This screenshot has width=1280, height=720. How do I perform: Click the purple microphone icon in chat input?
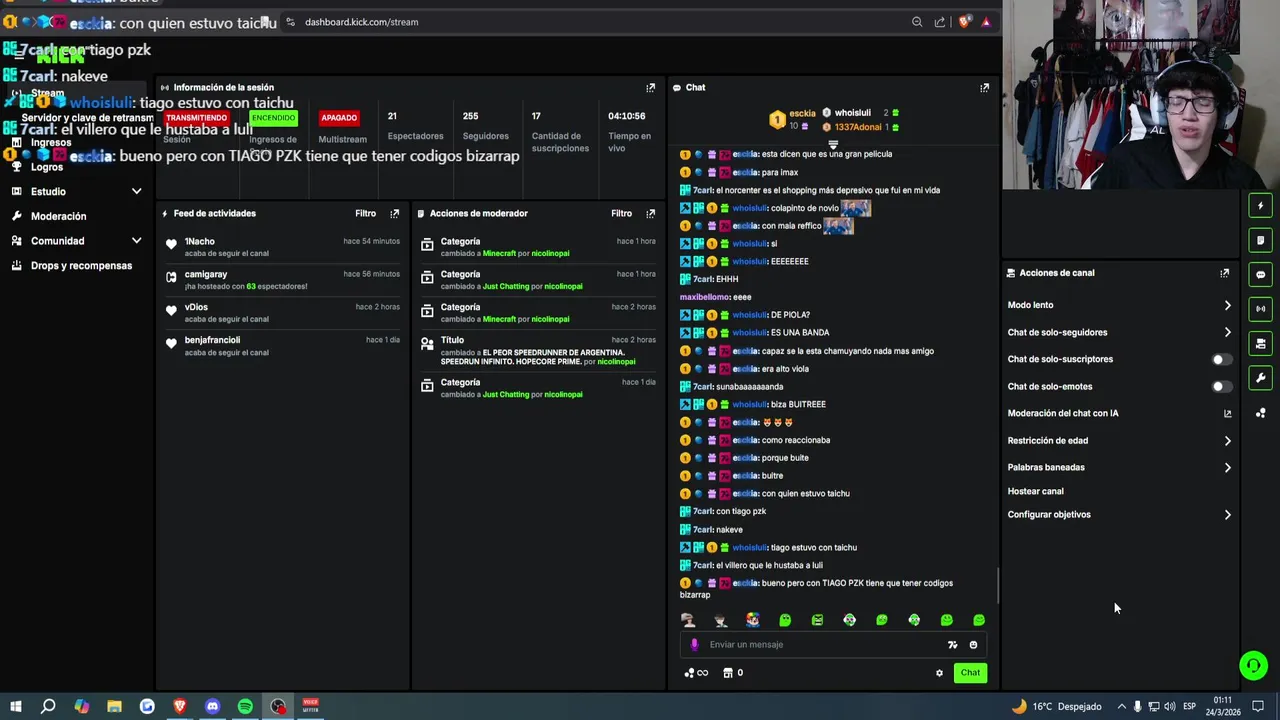pos(695,645)
